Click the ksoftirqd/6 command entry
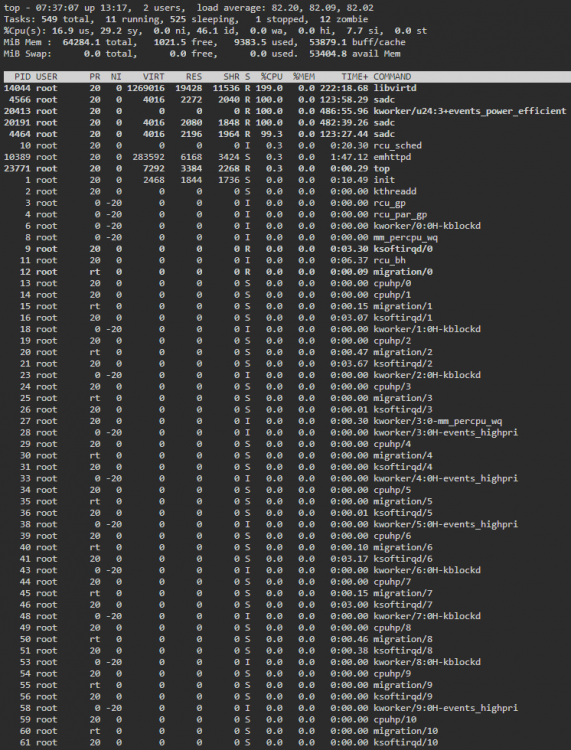The height and width of the screenshot is (750, 571). coord(403,559)
